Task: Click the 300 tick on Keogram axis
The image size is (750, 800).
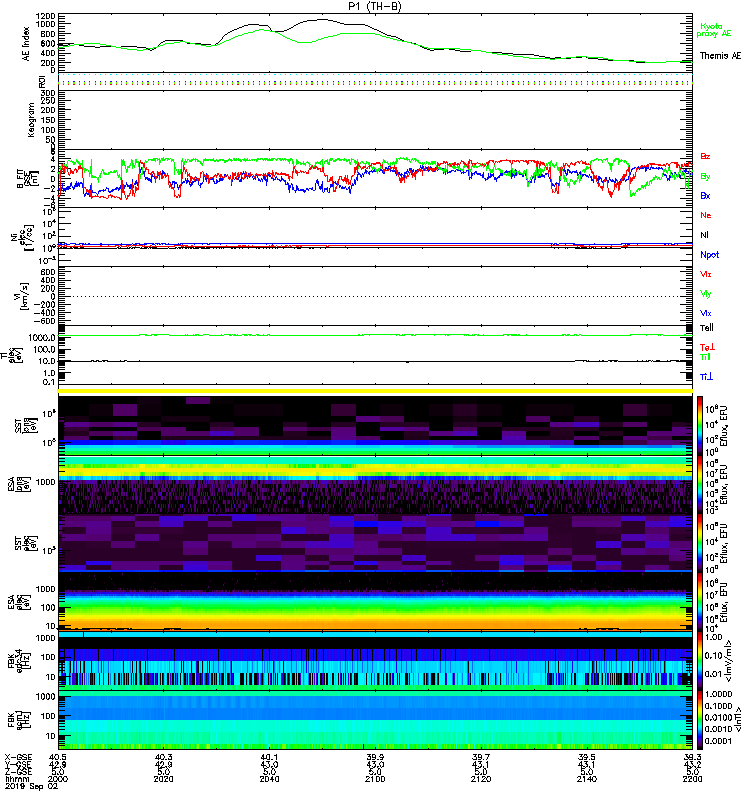Action: tap(47, 93)
